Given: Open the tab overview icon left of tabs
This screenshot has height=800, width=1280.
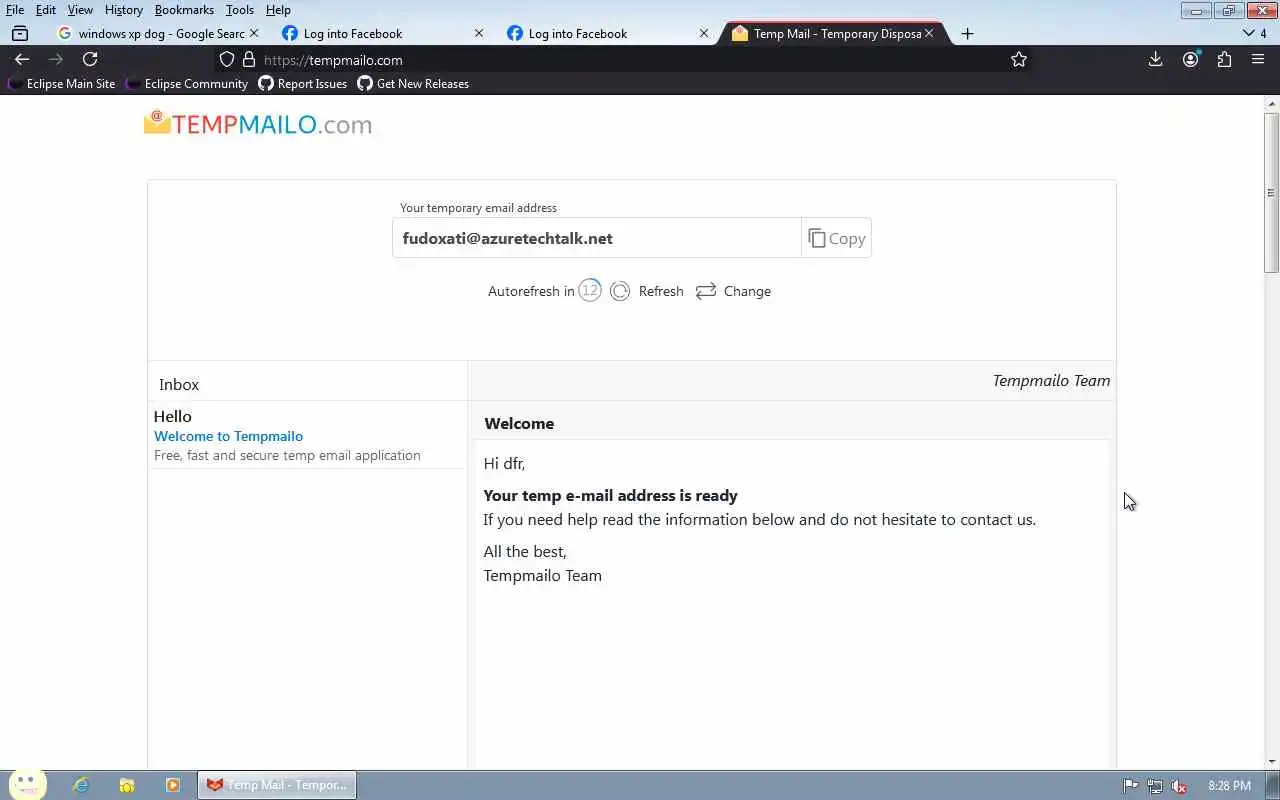Looking at the screenshot, I should coord(20,33).
